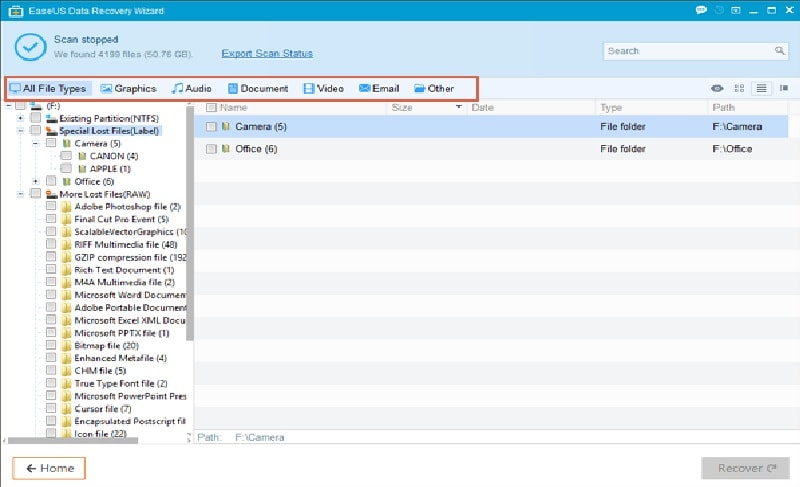Screen dimensions: 800x487
Task: Check the CANON (4) checkbox in tree
Action: tap(66, 156)
